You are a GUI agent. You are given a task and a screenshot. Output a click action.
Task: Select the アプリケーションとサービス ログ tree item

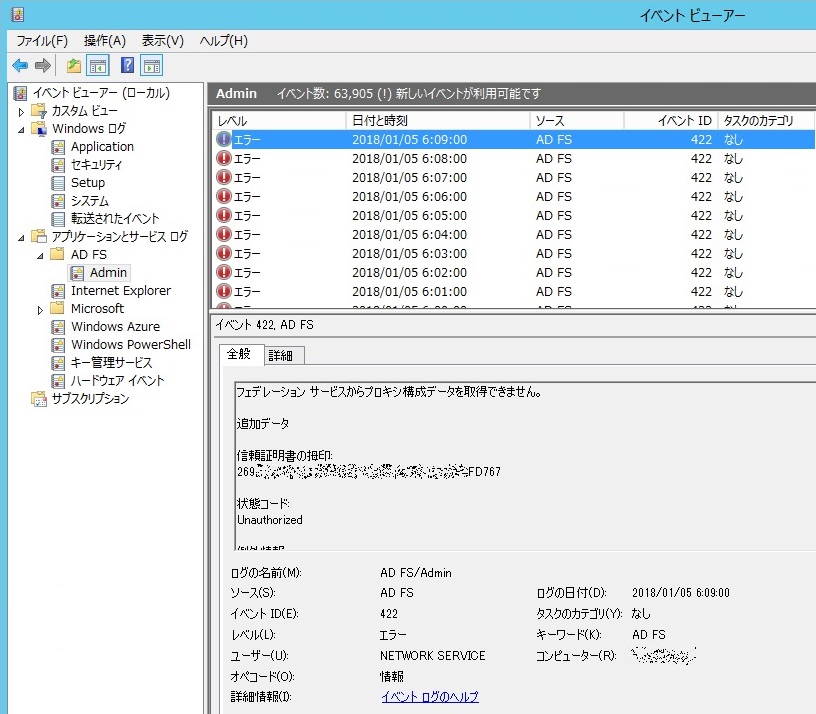(x=120, y=237)
